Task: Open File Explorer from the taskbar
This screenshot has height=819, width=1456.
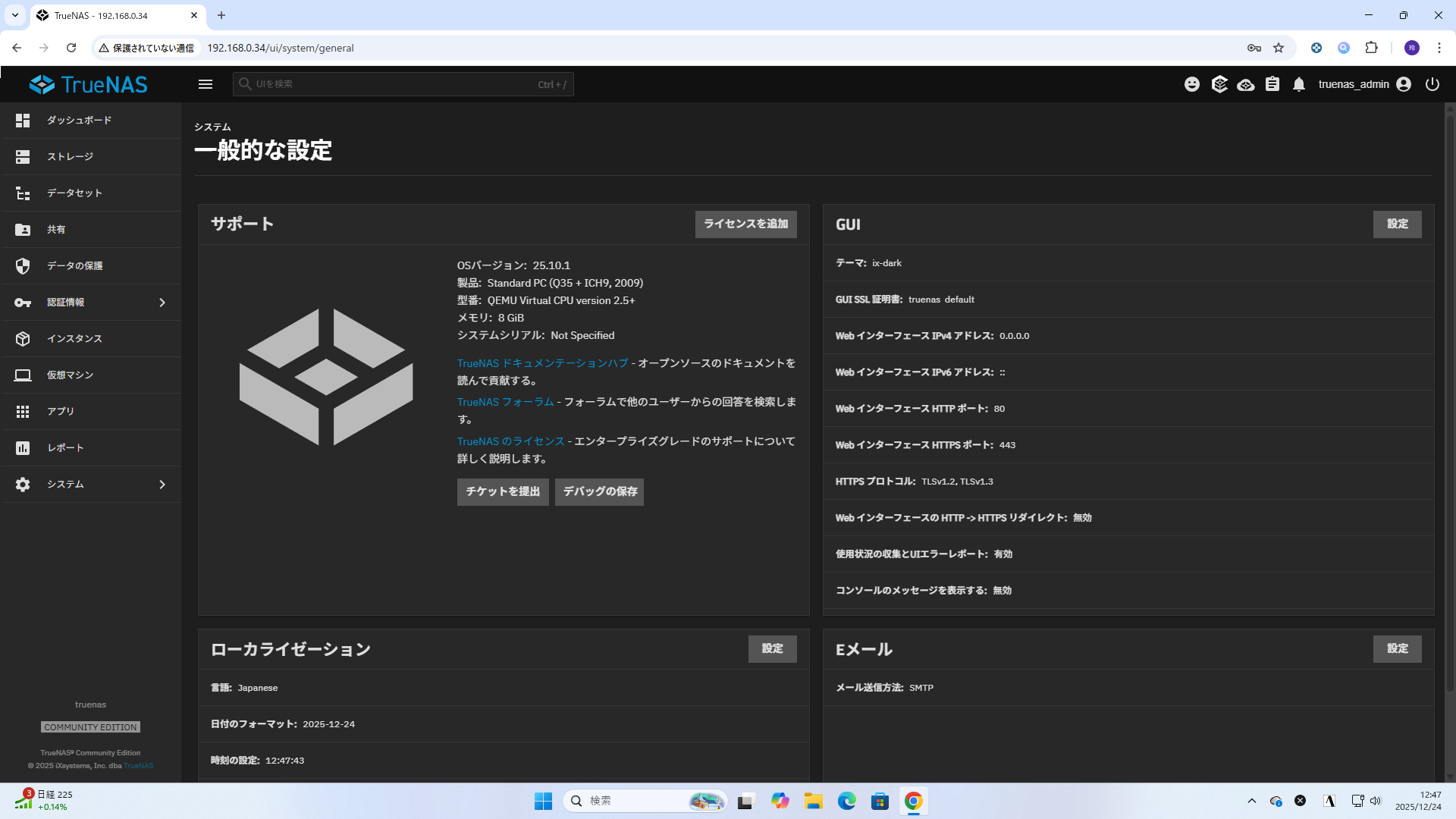Action: click(x=814, y=802)
